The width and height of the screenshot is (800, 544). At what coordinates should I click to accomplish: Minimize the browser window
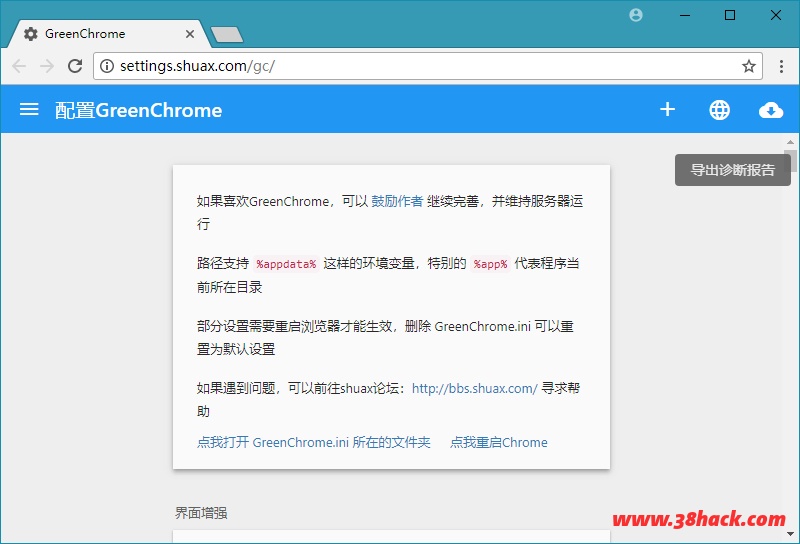coord(685,15)
